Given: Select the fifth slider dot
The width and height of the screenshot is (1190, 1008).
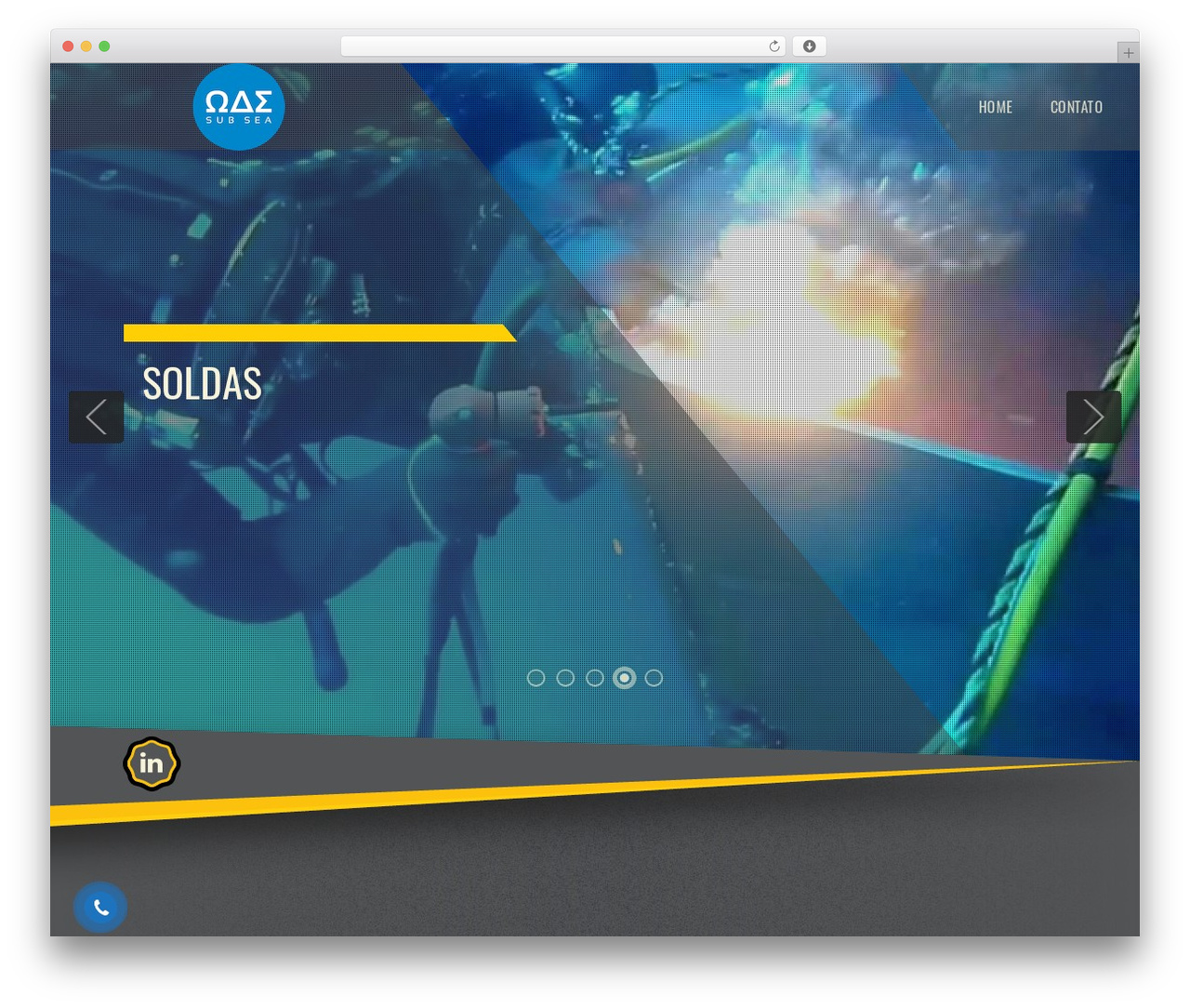Looking at the screenshot, I should 654,678.
